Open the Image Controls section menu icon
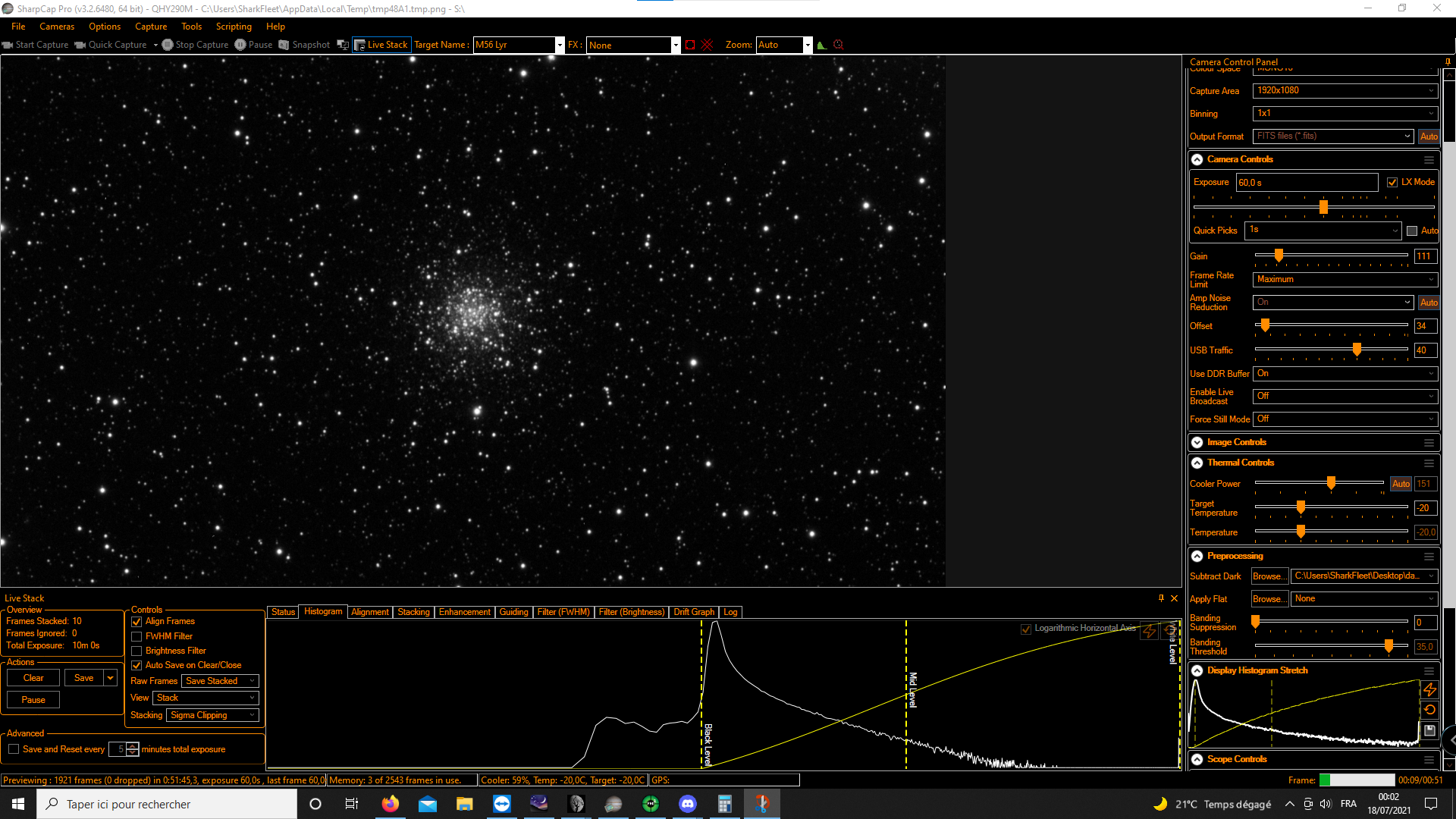The height and width of the screenshot is (819, 1456). coord(1429,443)
